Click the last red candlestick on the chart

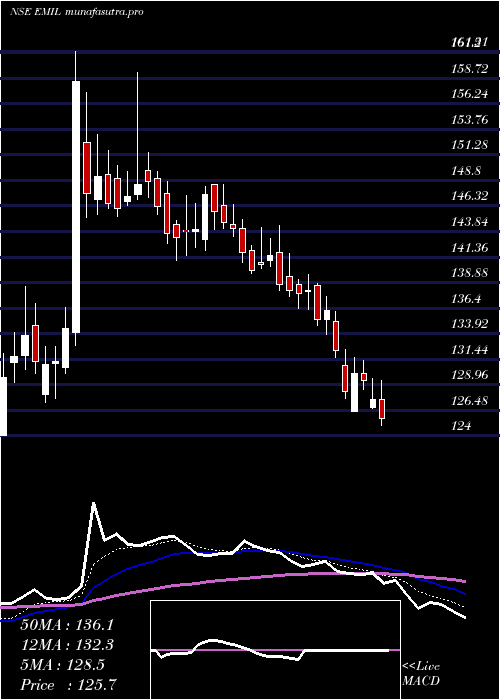(x=382, y=409)
